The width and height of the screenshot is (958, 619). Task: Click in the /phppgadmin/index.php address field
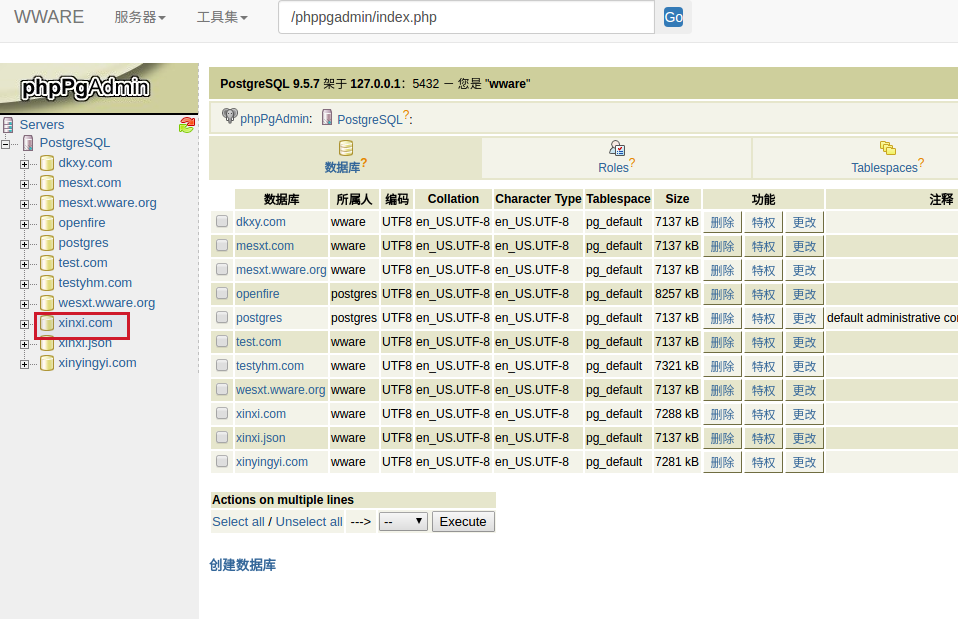click(x=466, y=17)
